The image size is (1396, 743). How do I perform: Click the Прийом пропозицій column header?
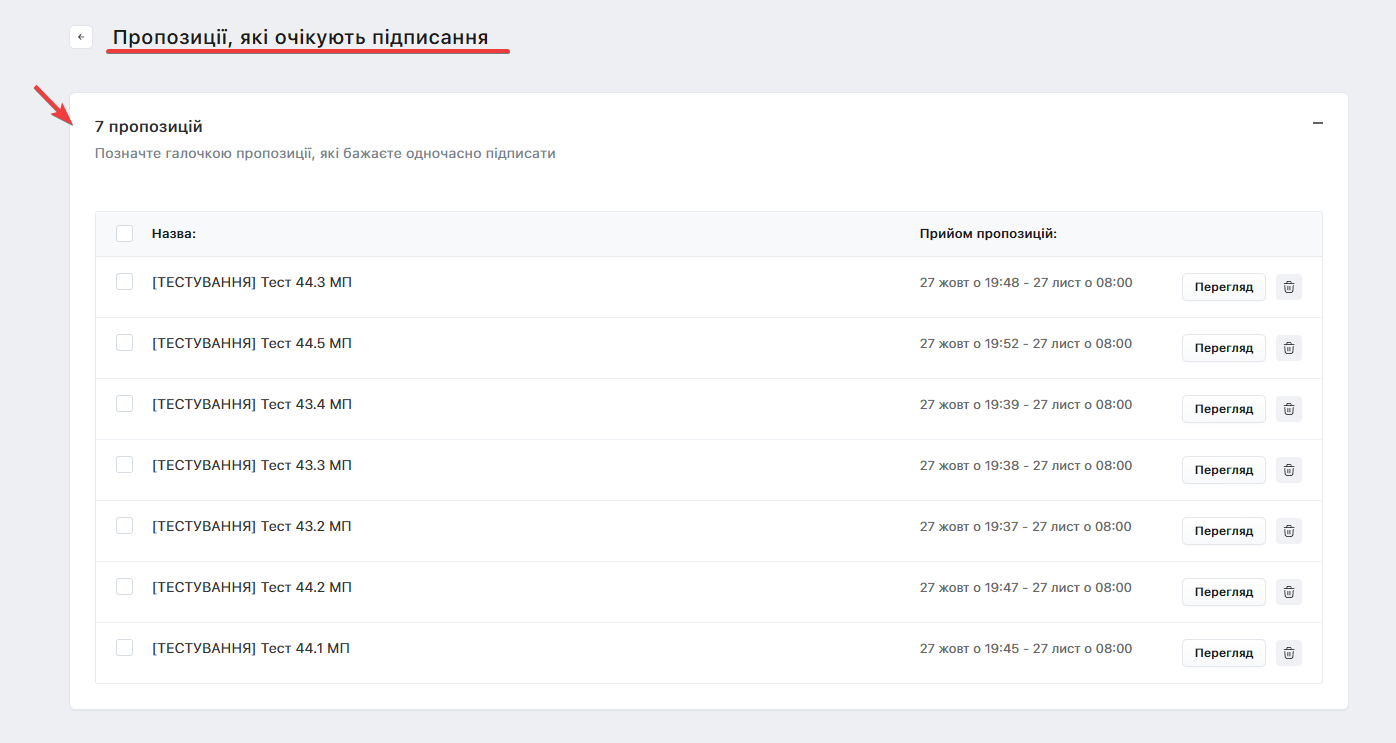coord(988,233)
